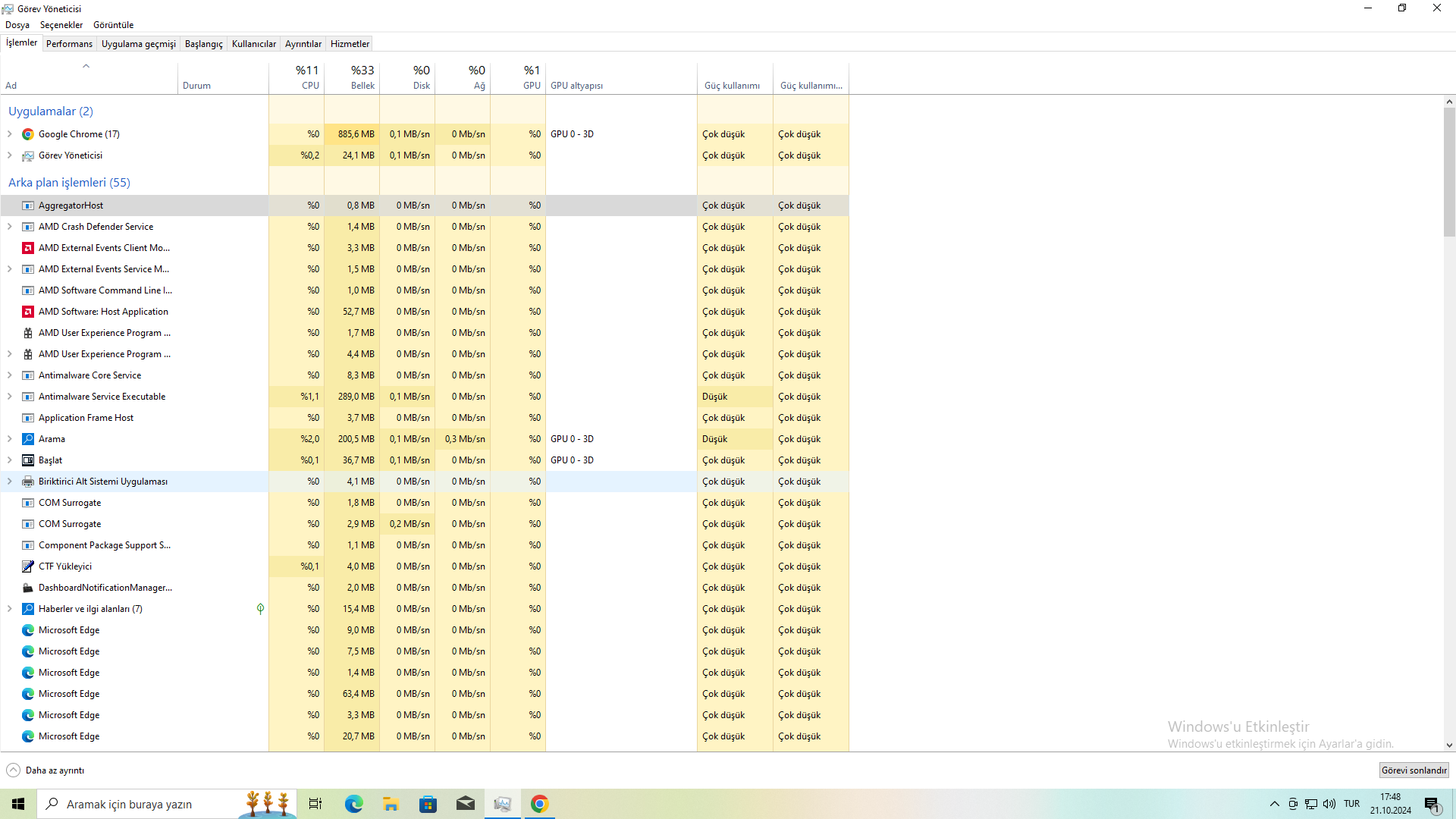Screen dimensions: 1456x819
Task: Select the Component Package Support row
Action: click(425, 545)
